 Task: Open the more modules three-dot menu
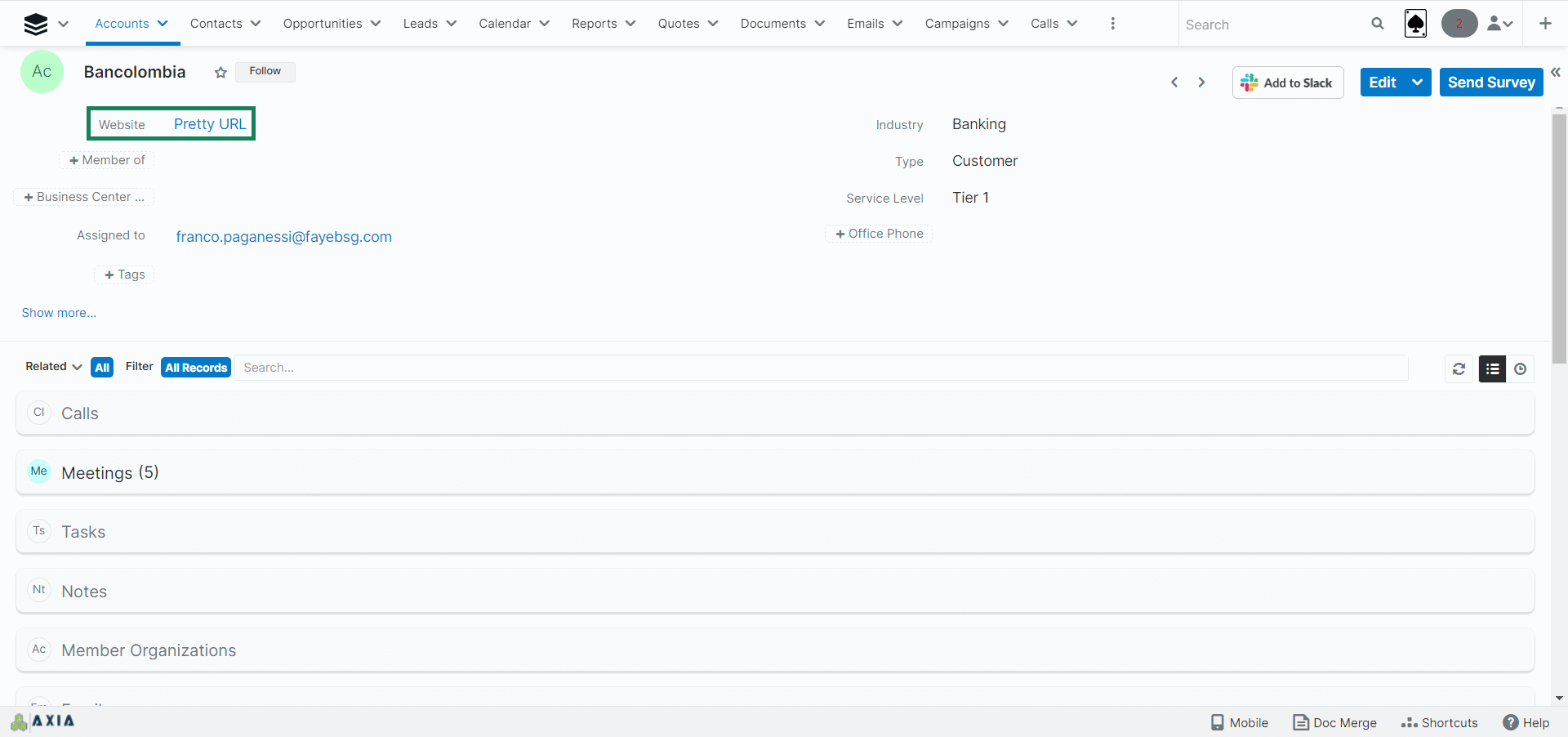pyautogui.click(x=1112, y=24)
